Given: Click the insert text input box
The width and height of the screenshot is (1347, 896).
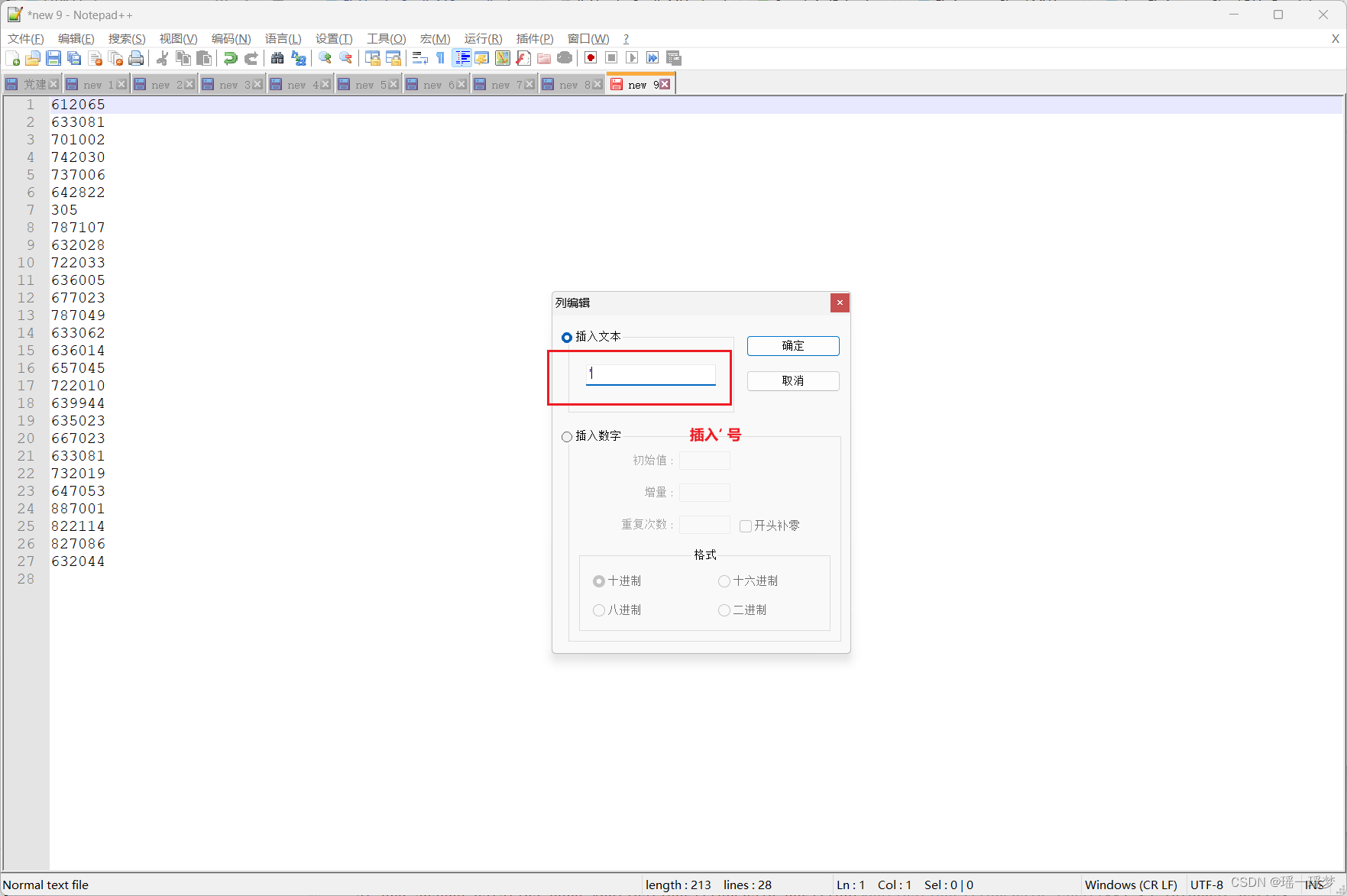Looking at the screenshot, I should [x=649, y=374].
